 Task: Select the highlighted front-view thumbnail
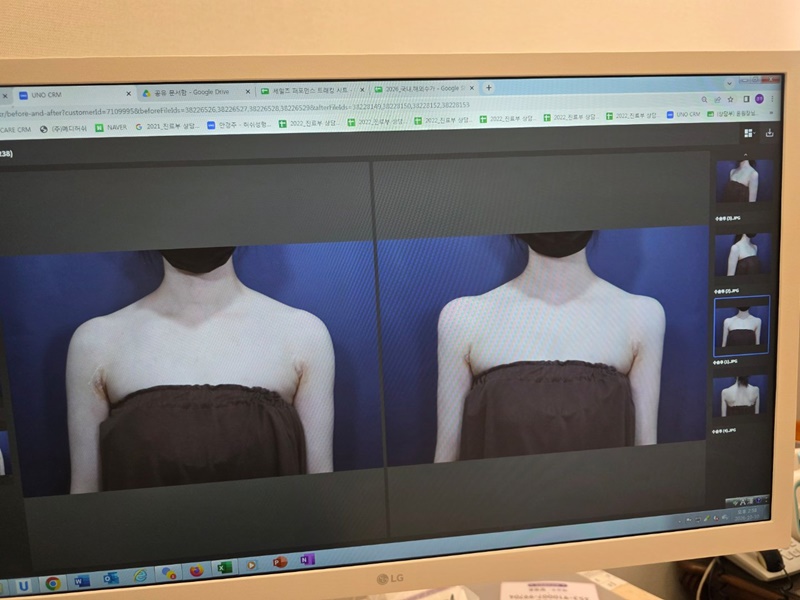click(741, 327)
